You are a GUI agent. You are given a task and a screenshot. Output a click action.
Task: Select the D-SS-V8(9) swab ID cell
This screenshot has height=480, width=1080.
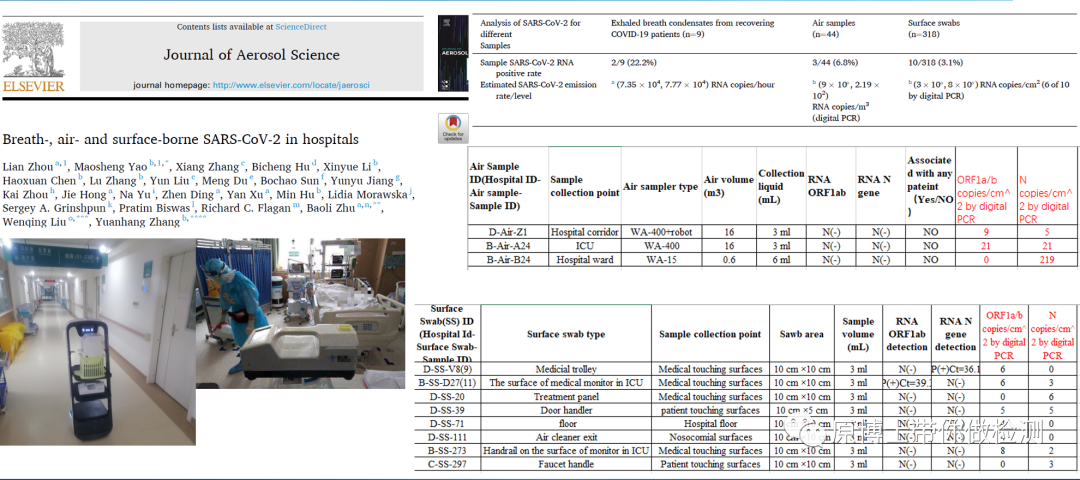point(448,369)
